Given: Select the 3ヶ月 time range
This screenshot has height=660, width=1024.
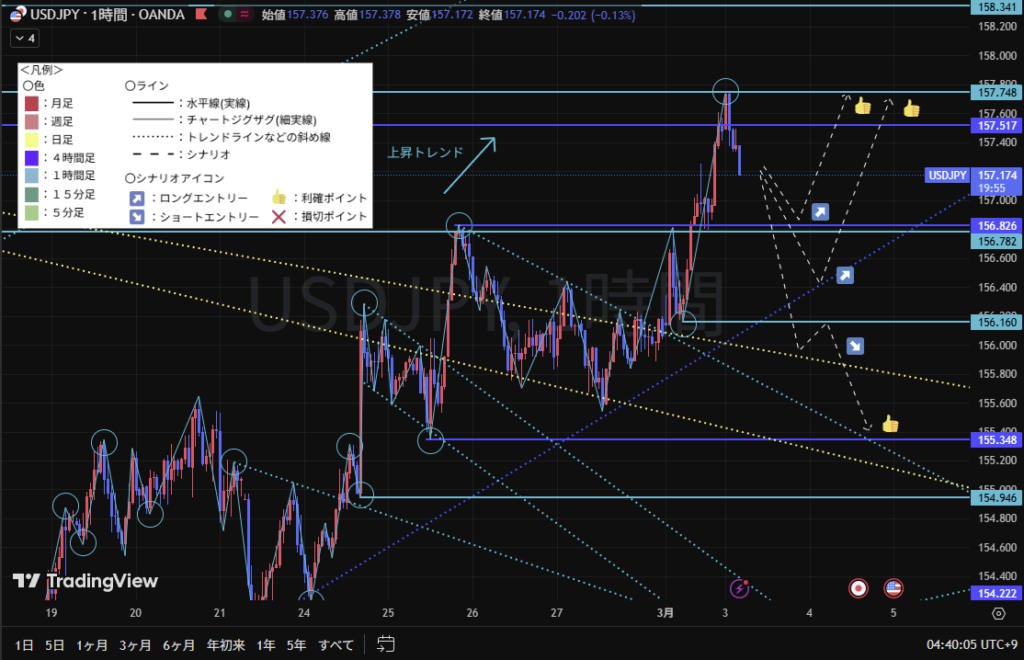Looking at the screenshot, I should coord(135,645).
